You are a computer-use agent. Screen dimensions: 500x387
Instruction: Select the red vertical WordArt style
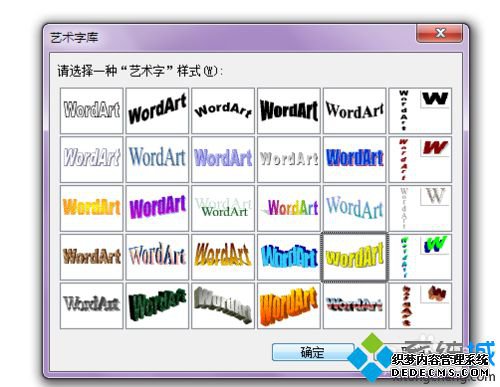[420, 159]
